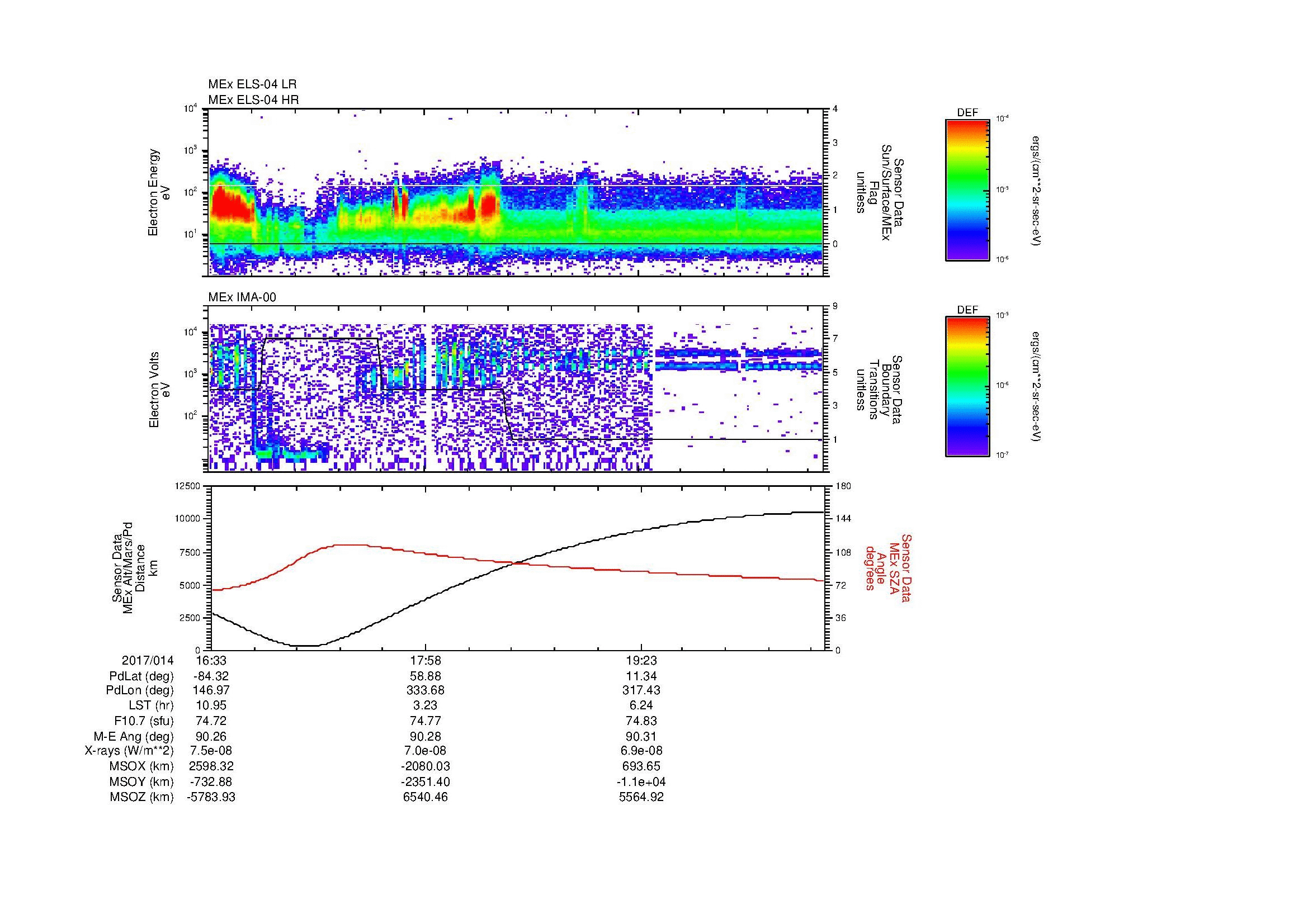Click the PdLon value 333.68
Image resolution: width=1308 pixels, height=924 pixels.
426,690
